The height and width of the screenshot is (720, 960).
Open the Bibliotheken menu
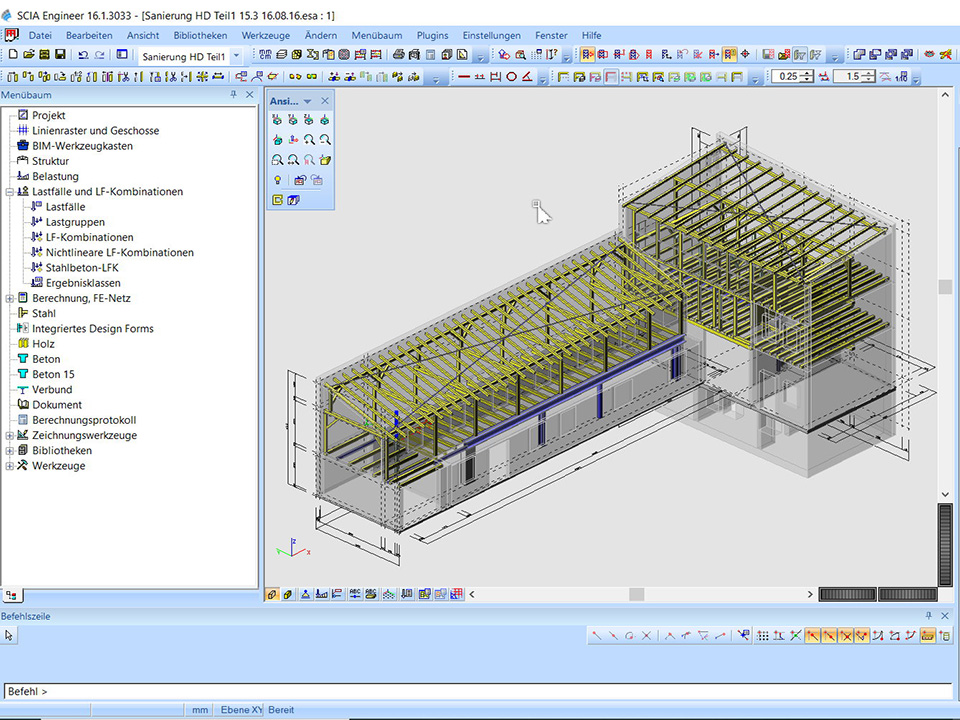[x=200, y=35]
